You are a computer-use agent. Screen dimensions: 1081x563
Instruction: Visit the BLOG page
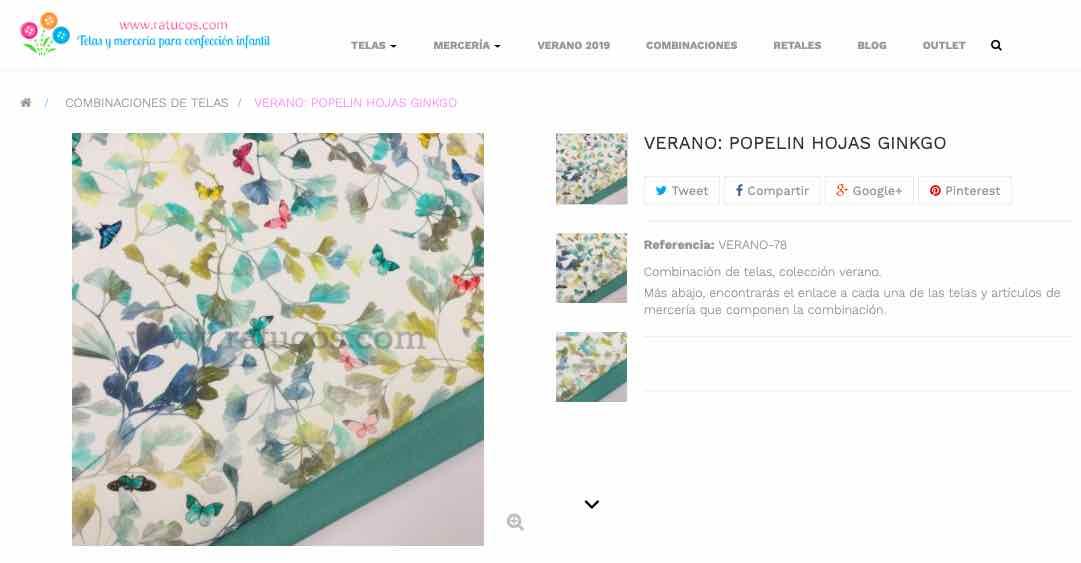871,45
